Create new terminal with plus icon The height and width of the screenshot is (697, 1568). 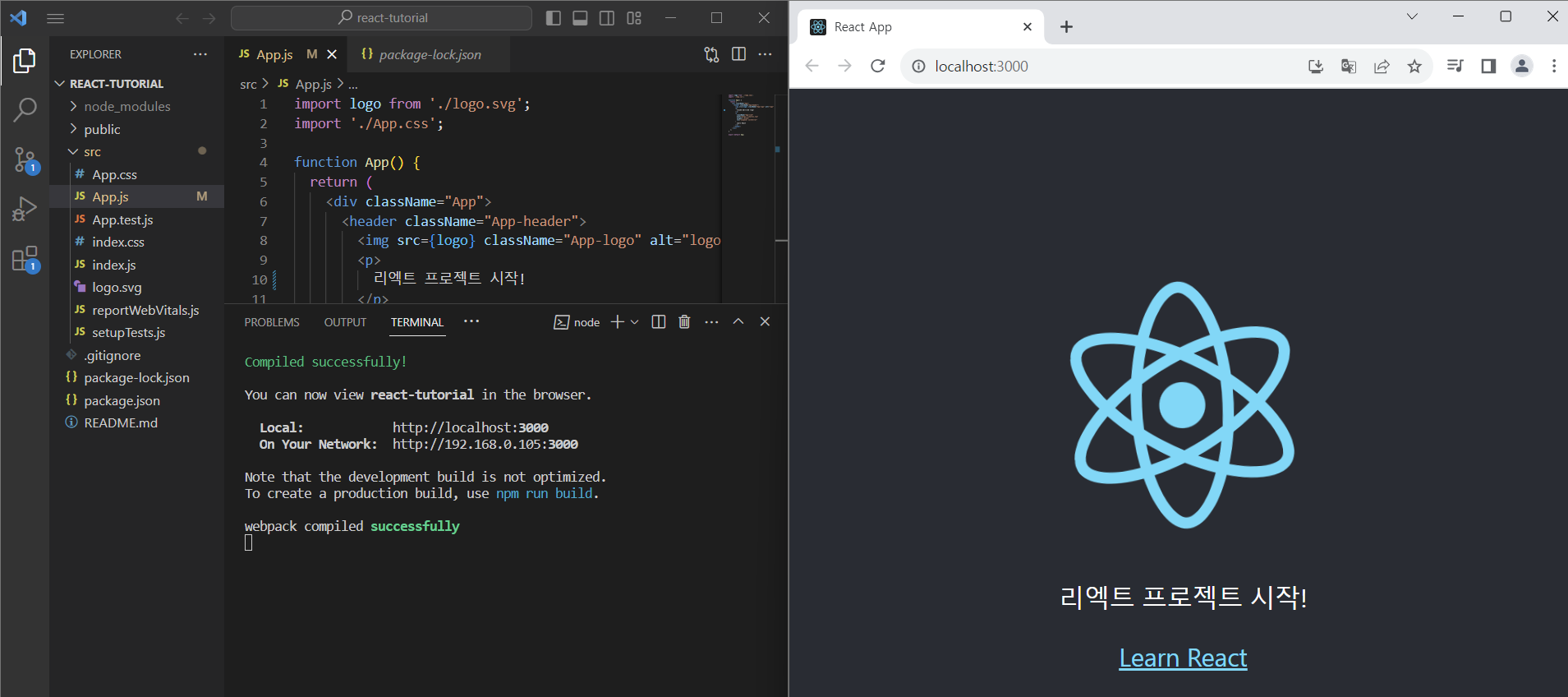click(x=618, y=321)
